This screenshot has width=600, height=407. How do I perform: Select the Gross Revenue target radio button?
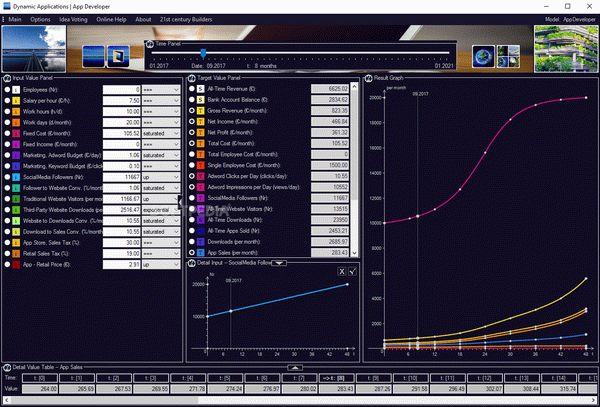192,111
